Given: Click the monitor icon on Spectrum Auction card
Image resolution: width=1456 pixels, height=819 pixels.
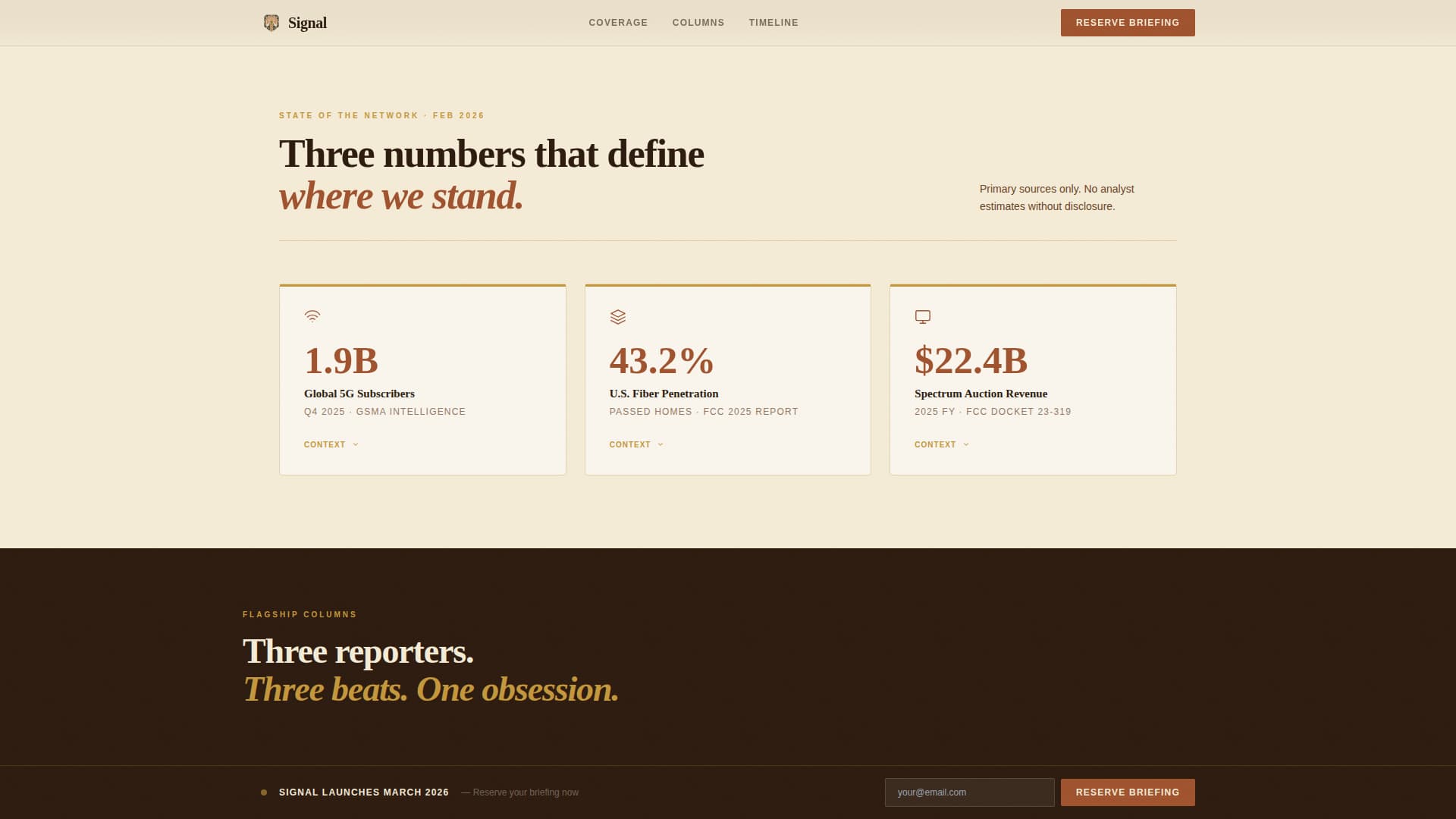Looking at the screenshot, I should [x=923, y=316].
